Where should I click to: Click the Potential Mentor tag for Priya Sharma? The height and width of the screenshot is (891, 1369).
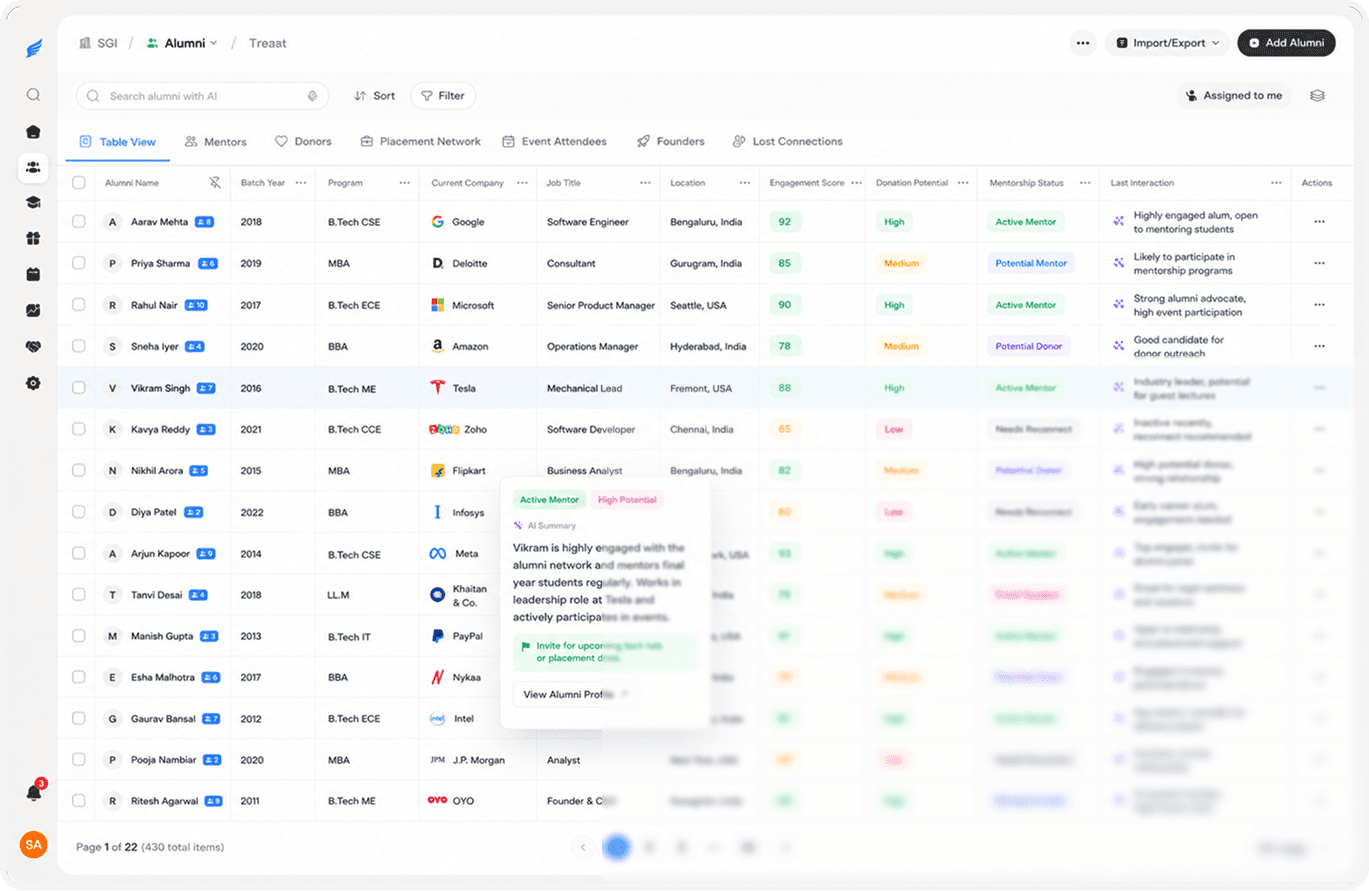[x=1031, y=263]
